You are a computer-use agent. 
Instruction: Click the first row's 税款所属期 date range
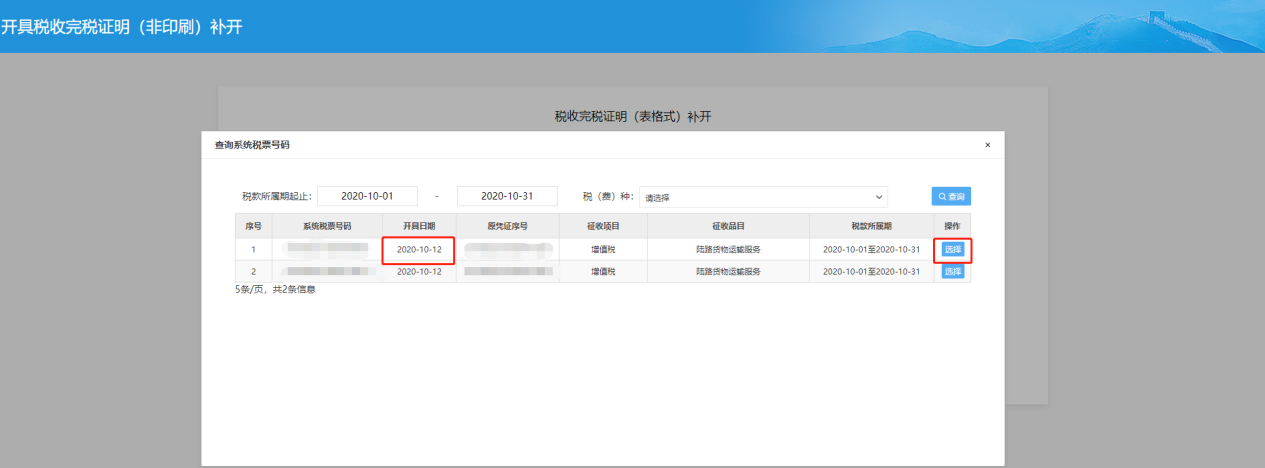[x=870, y=249]
